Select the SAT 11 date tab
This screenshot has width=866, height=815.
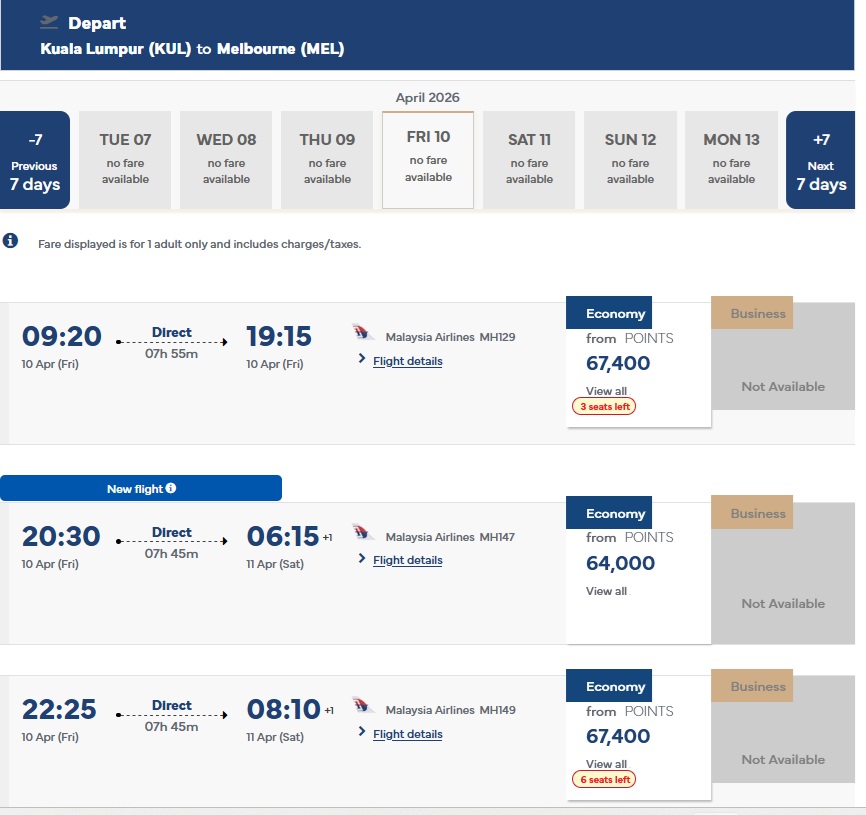point(529,159)
